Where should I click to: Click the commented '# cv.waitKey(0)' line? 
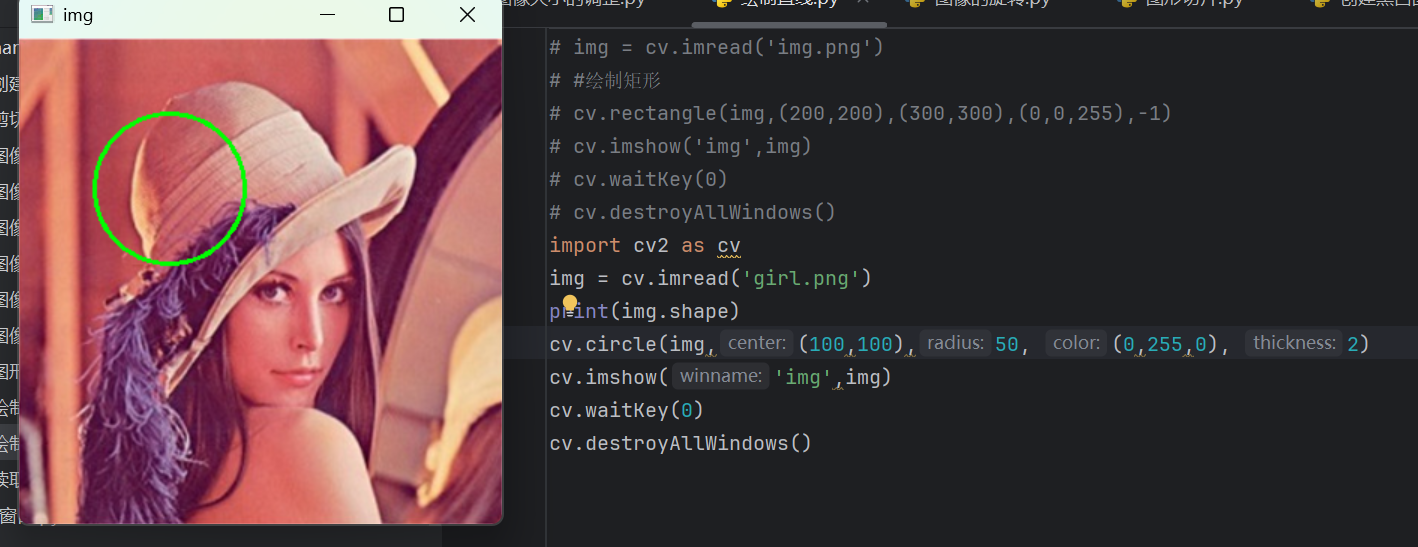pyautogui.click(x=638, y=179)
